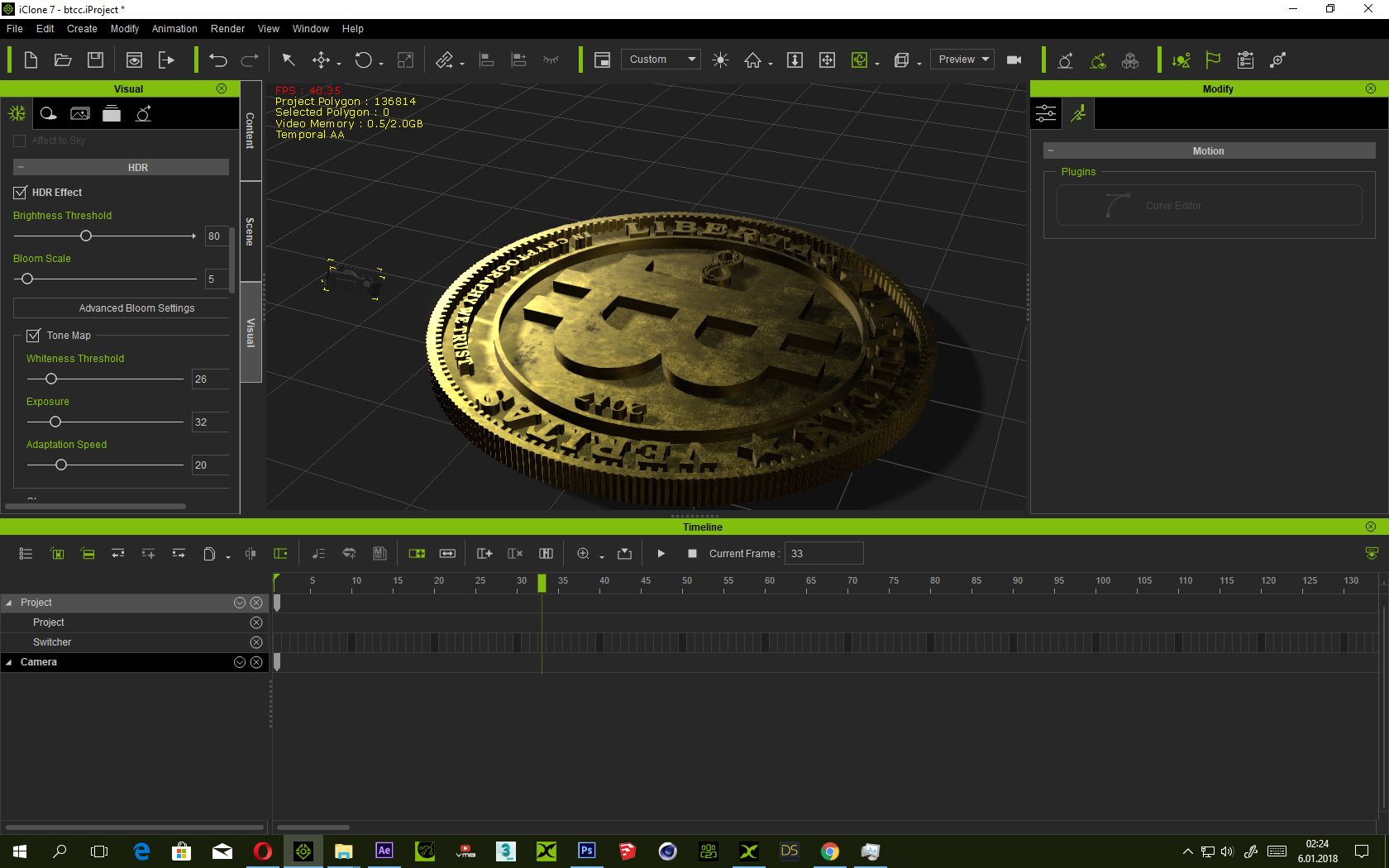Activate the Move object tool
This screenshot has height=868, width=1389.
[x=321, y=60]
